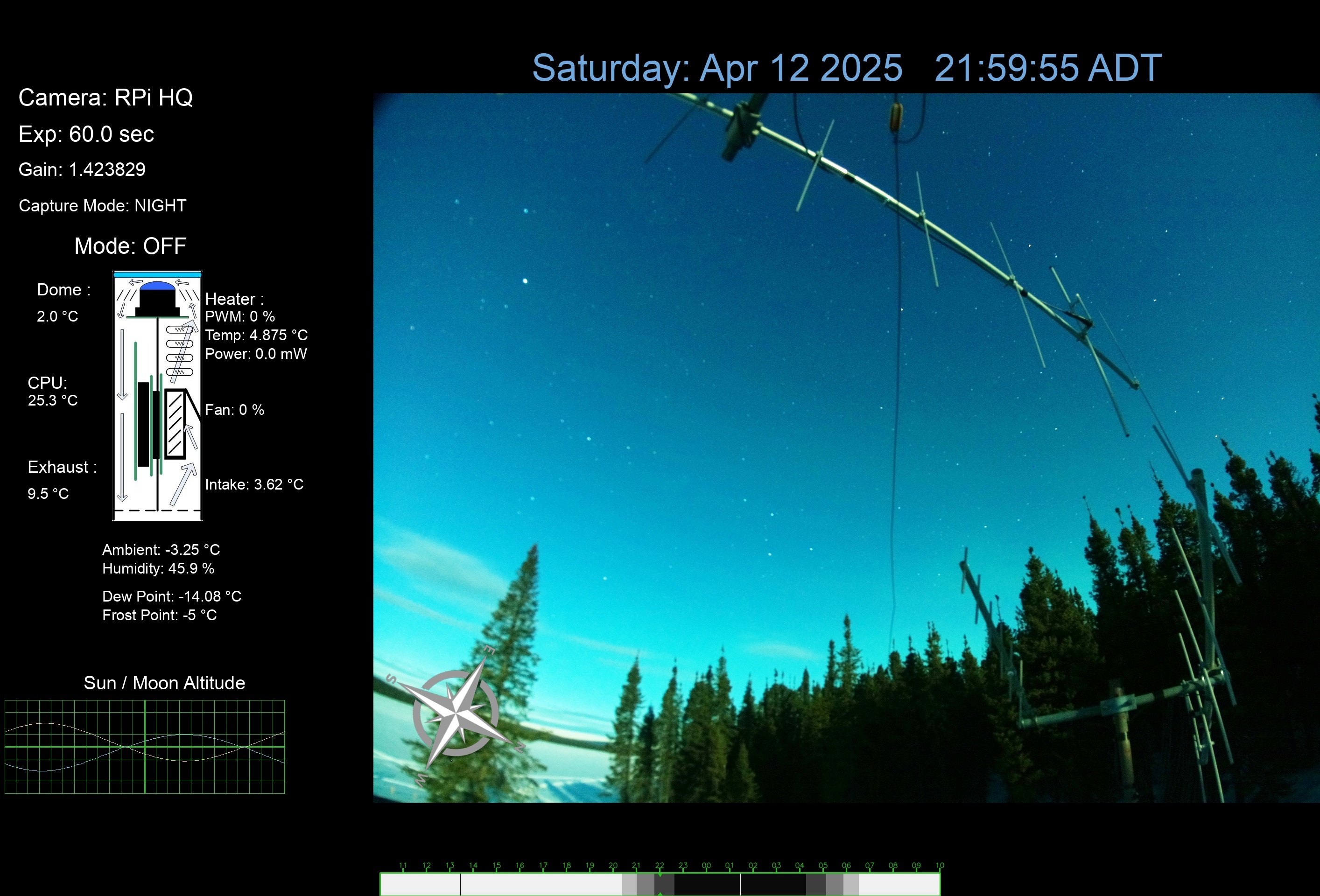Click the Exp: 60.0 sec label
Image resolution: width=1320 pixels, height=896 pixels.
[86, 134]
